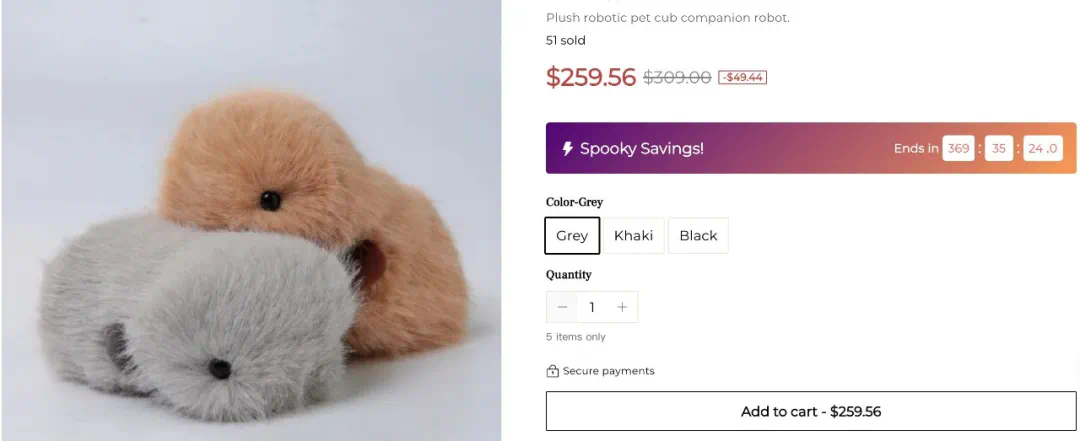Image resolution: width=1080 pixels, height=441 pixels.
Task: Click the plush robotic pet description text
Action: (668, 18)
